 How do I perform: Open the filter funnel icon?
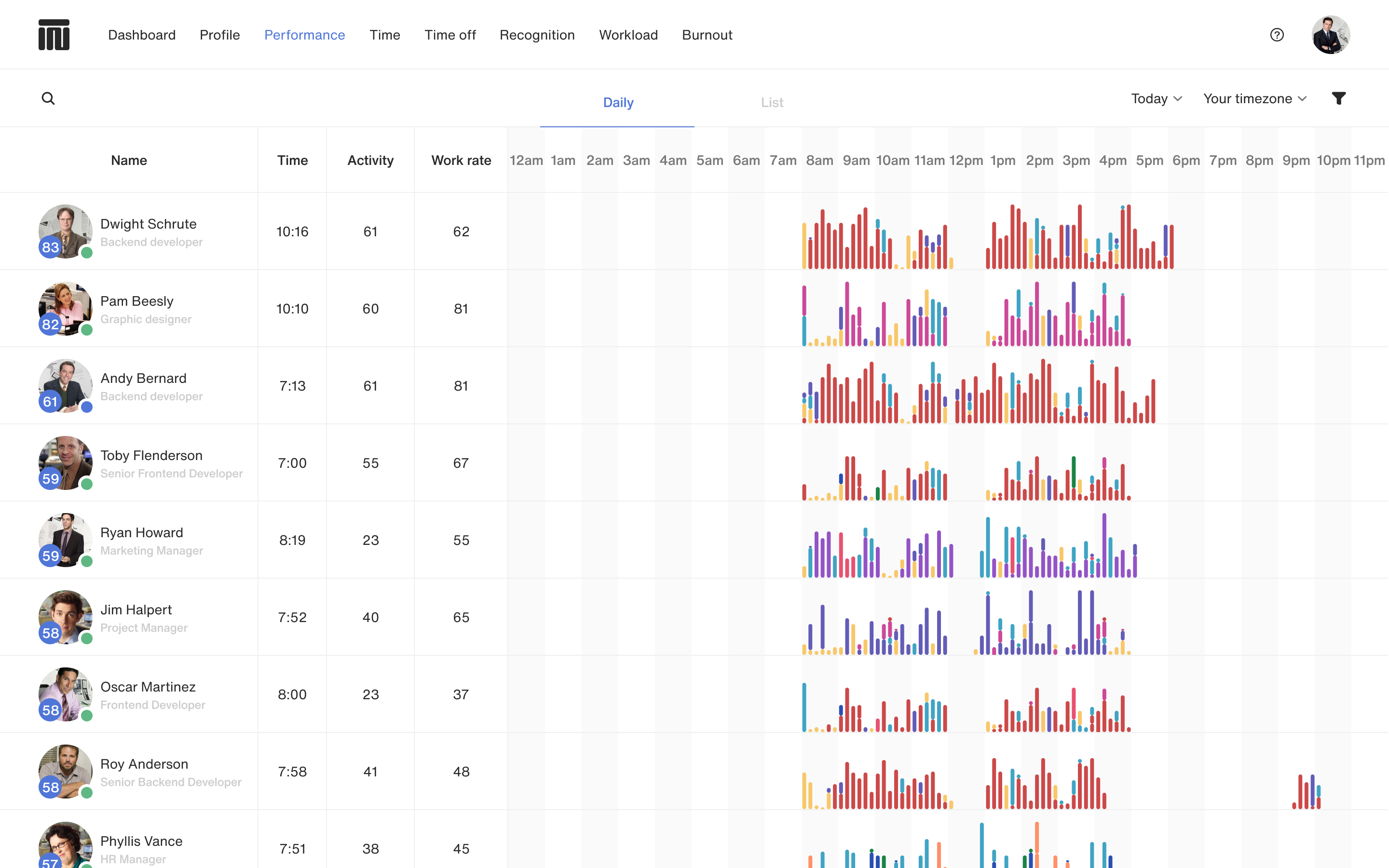tap(1338, 99)
